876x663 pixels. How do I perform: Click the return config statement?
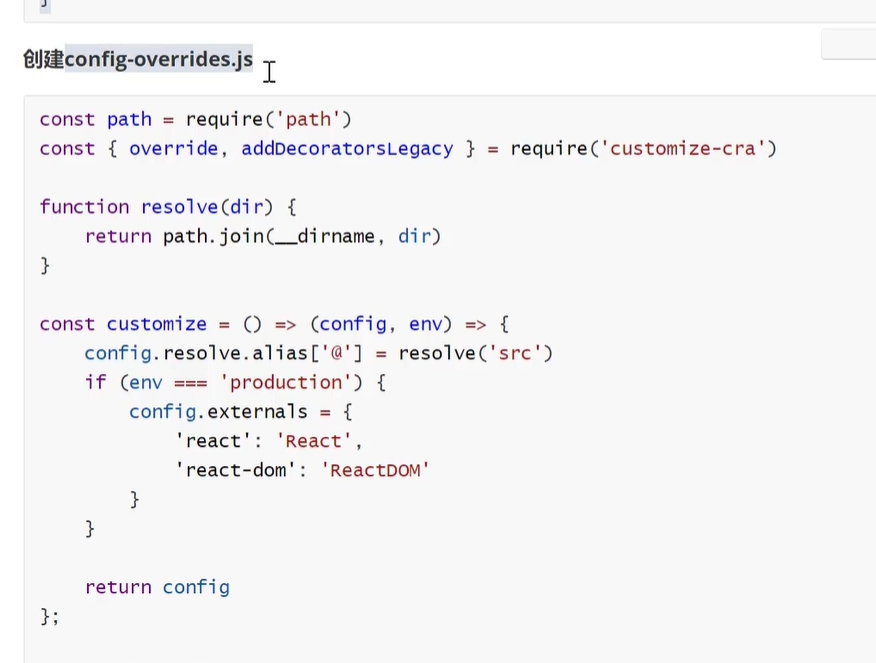point(157,587)
